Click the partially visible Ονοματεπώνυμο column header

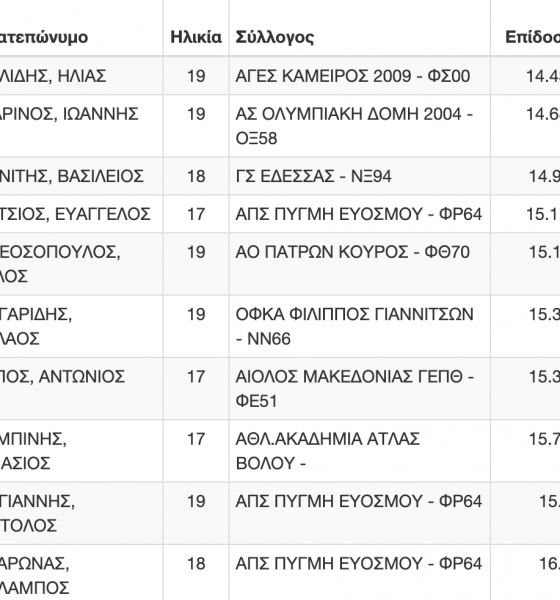(44, 37)
